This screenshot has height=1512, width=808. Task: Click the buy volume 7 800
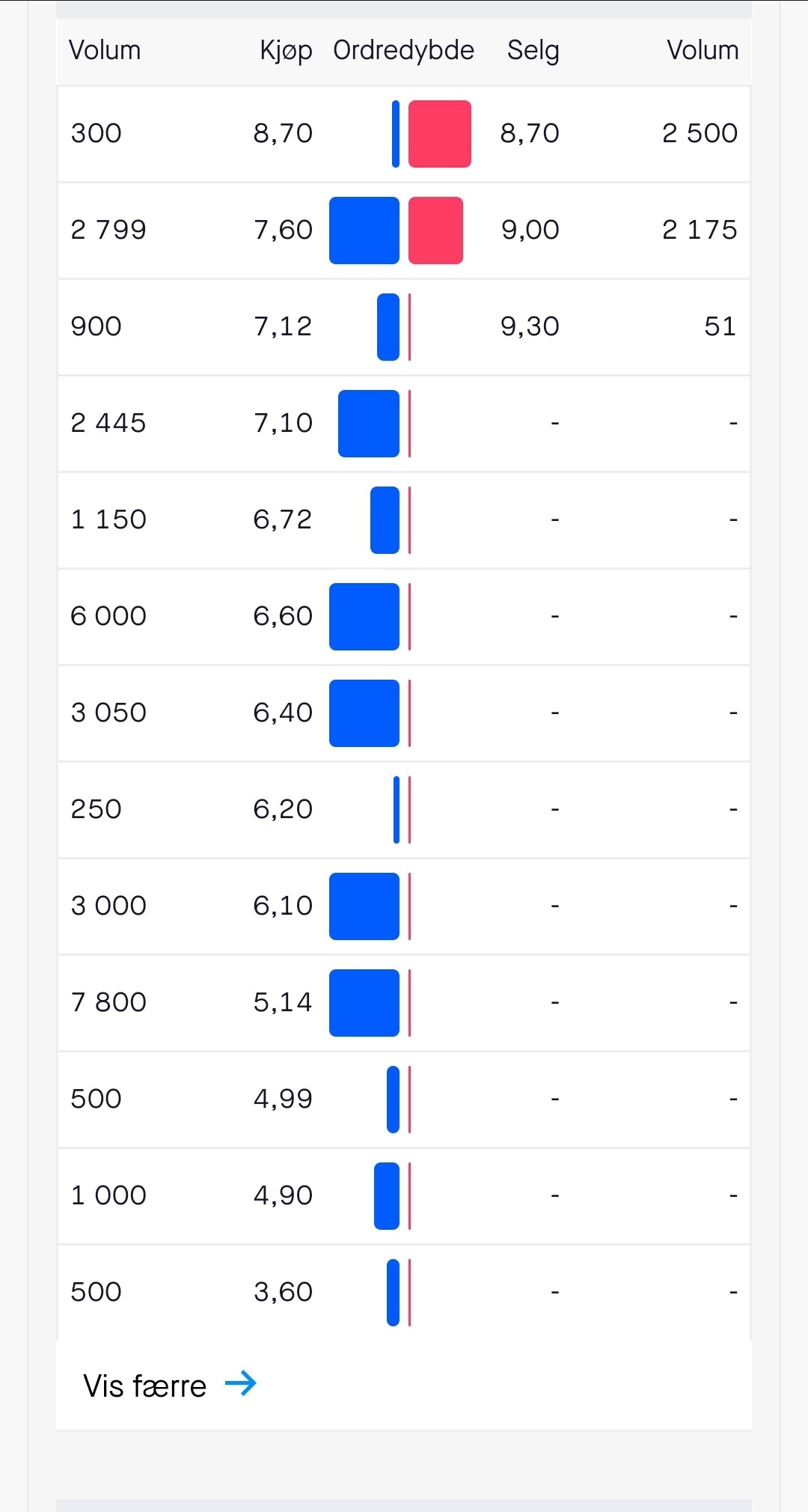[108, 1002]
